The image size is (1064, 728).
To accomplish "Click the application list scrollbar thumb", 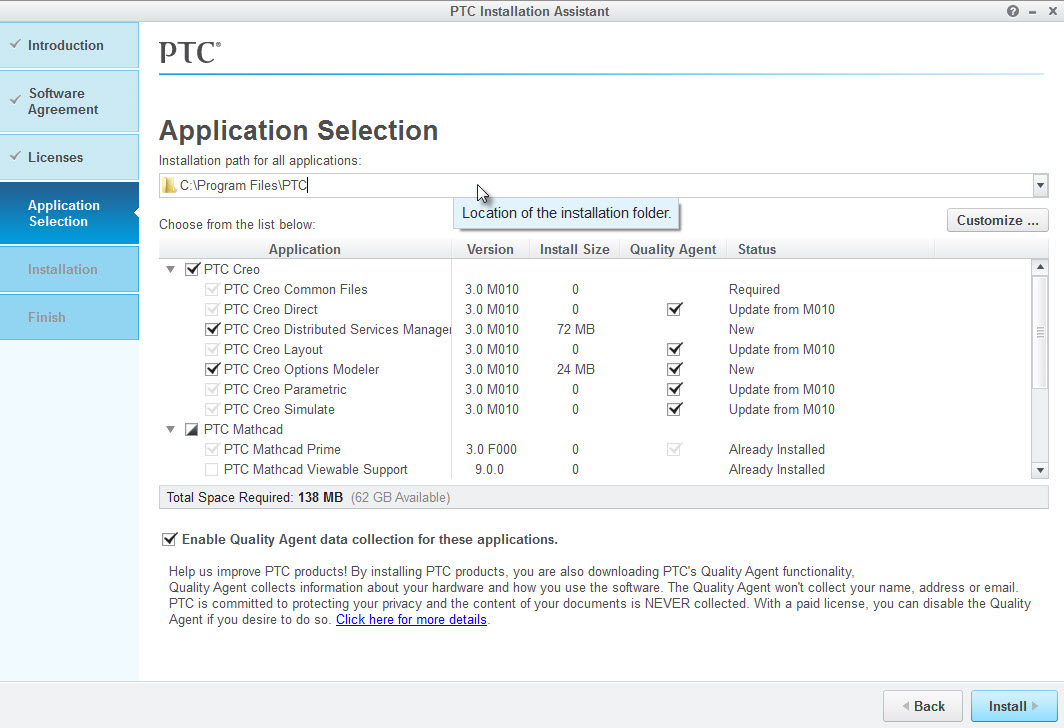I will click(x=1040, y=332).
